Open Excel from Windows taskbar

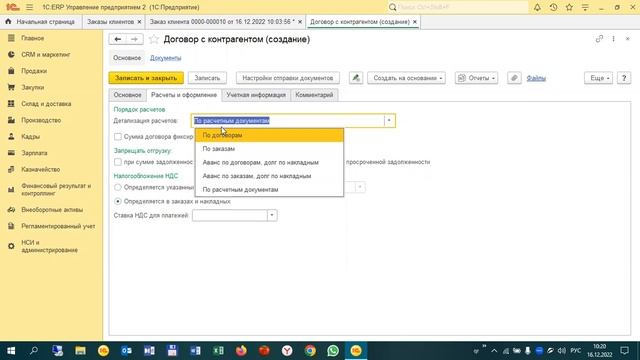tap(218, 351)
